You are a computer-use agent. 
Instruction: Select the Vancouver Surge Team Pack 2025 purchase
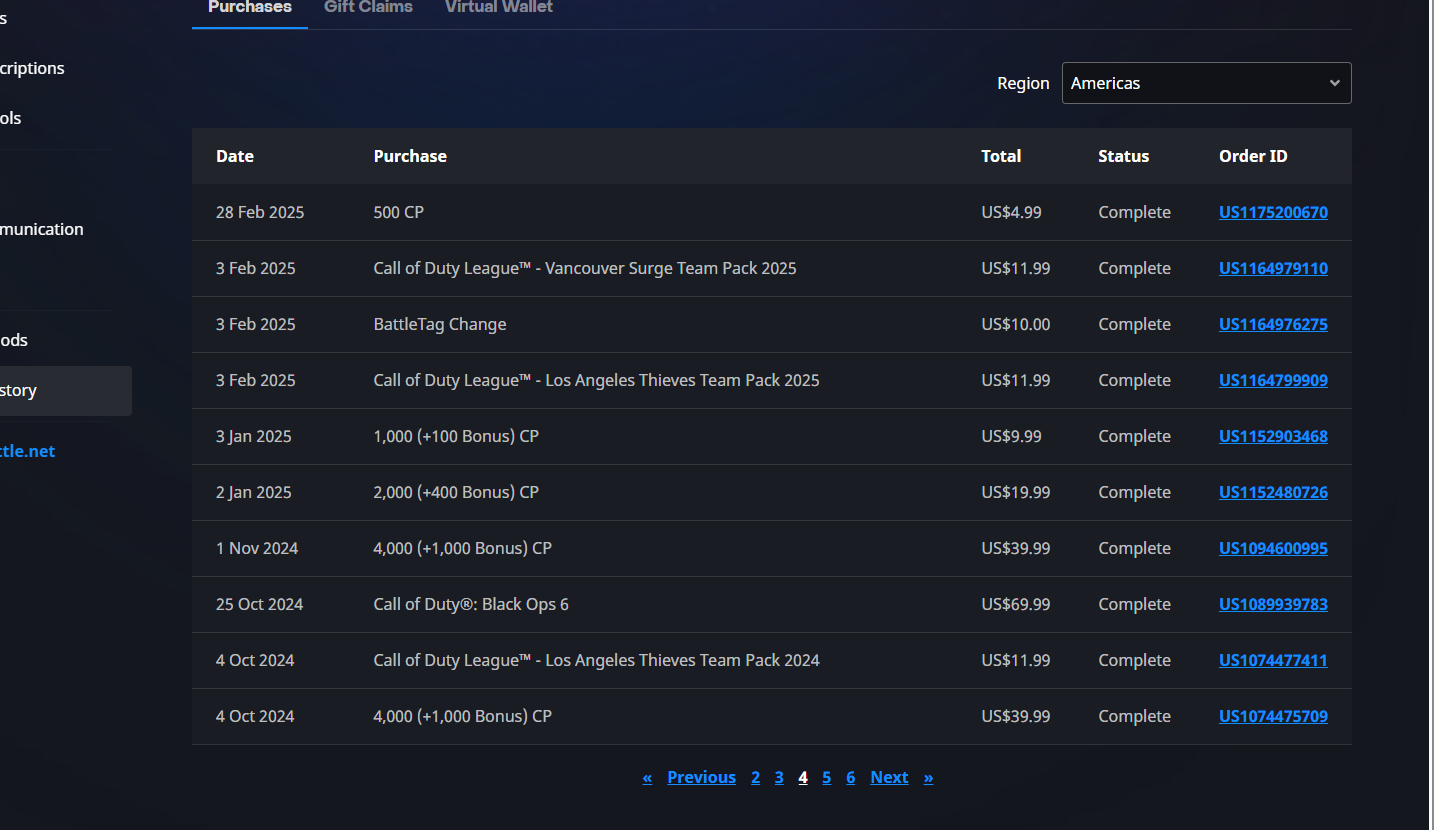point(585,268)
